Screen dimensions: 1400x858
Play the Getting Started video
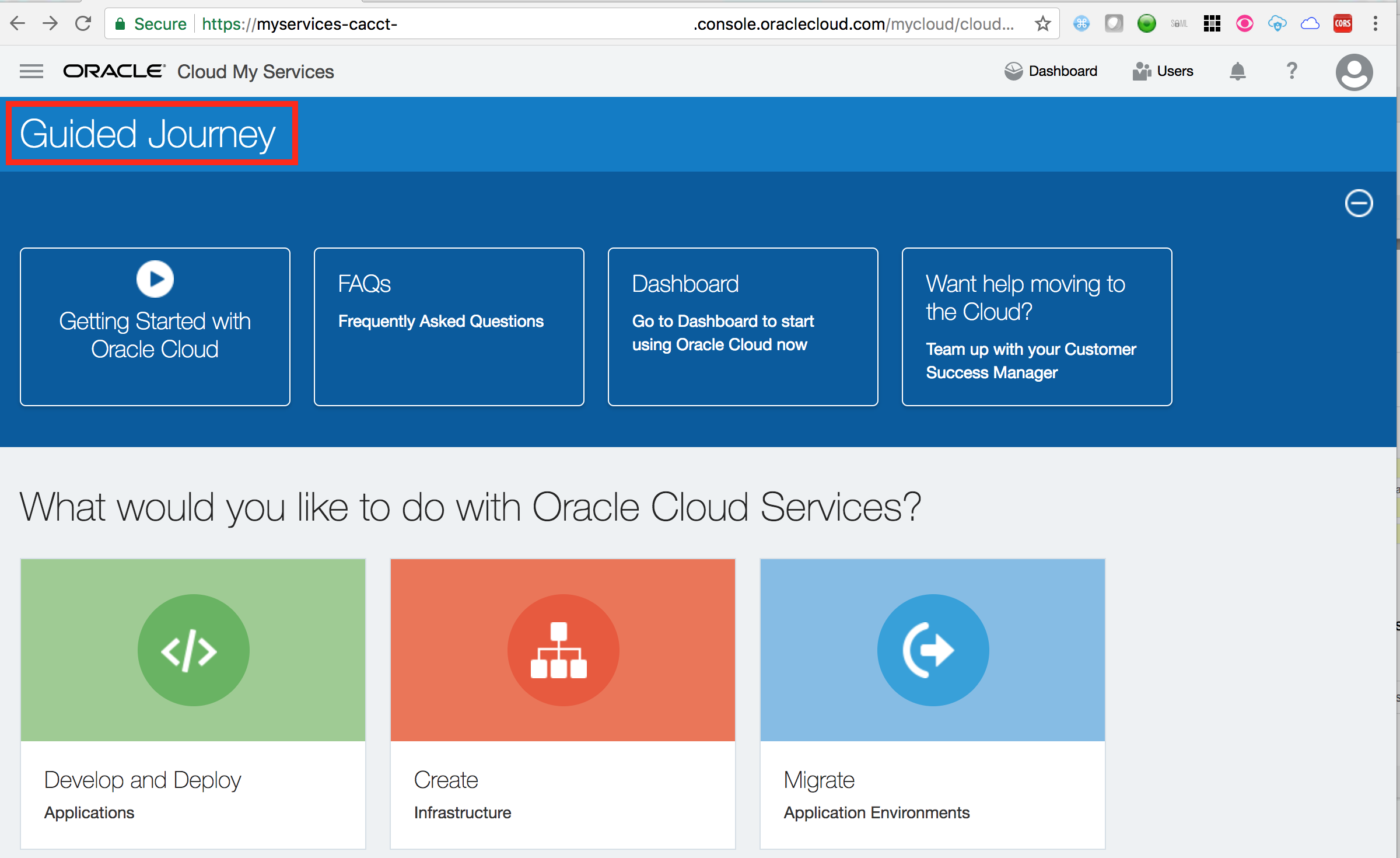[155, 279]
